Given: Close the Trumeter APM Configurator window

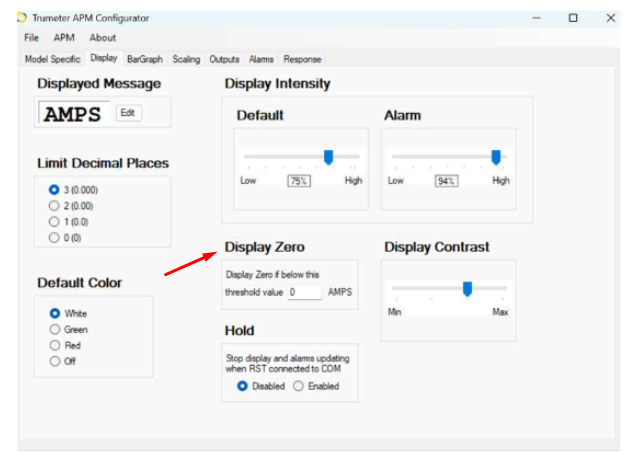Looking at the screenshot, I should click(x=611, y=18).
